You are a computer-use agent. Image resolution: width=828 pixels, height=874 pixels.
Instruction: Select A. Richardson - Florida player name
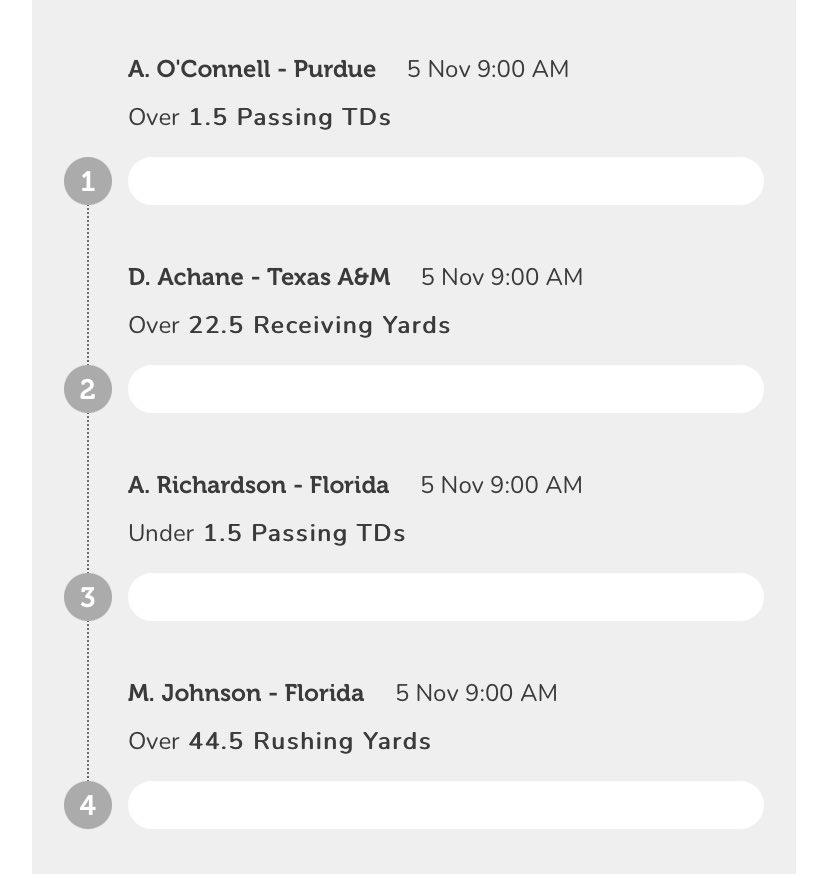click(258, 485)
